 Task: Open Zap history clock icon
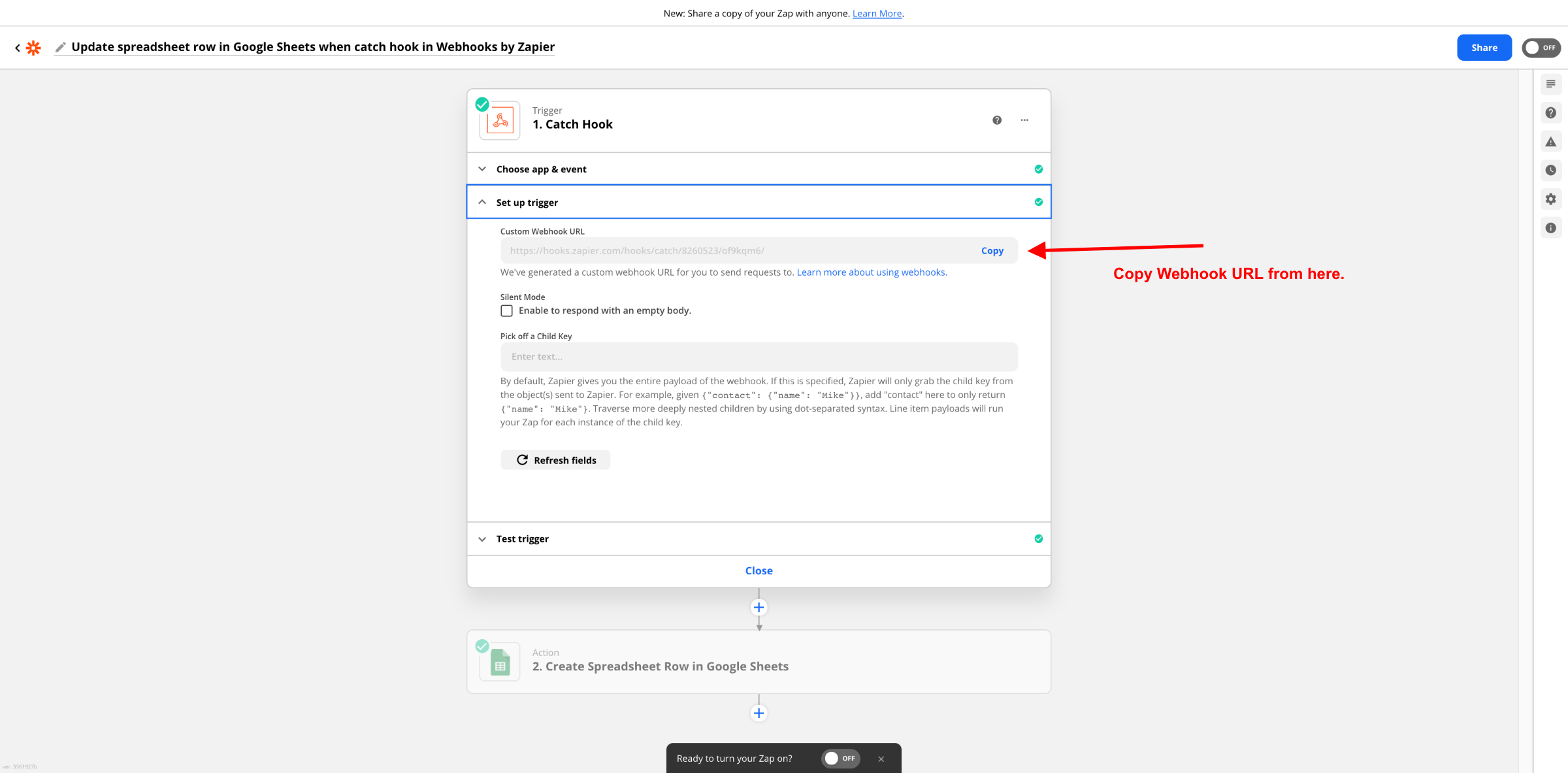point(1551,171)
